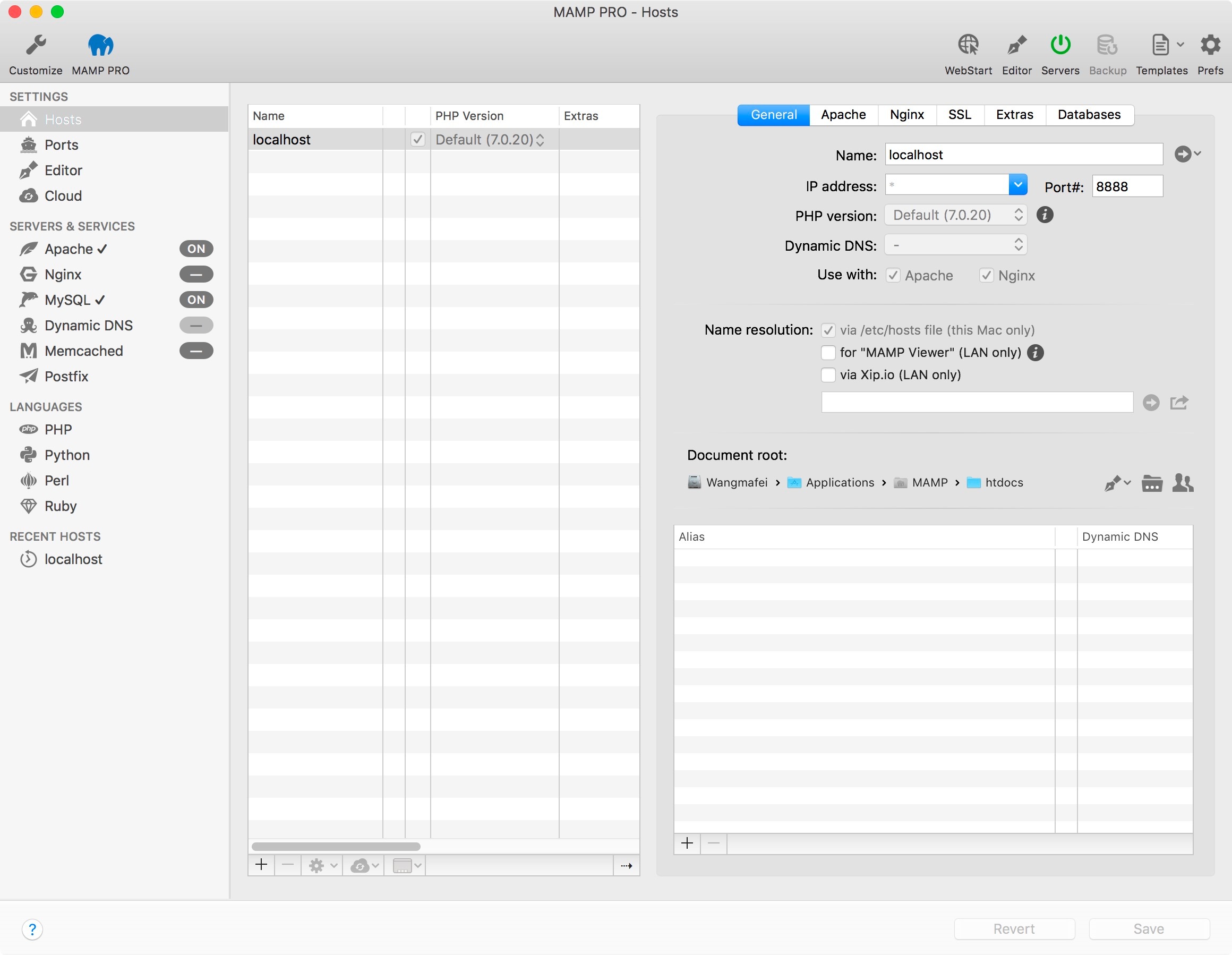
Task: Open the Dynamic DNS popup menu
Action: click(955, 245)
